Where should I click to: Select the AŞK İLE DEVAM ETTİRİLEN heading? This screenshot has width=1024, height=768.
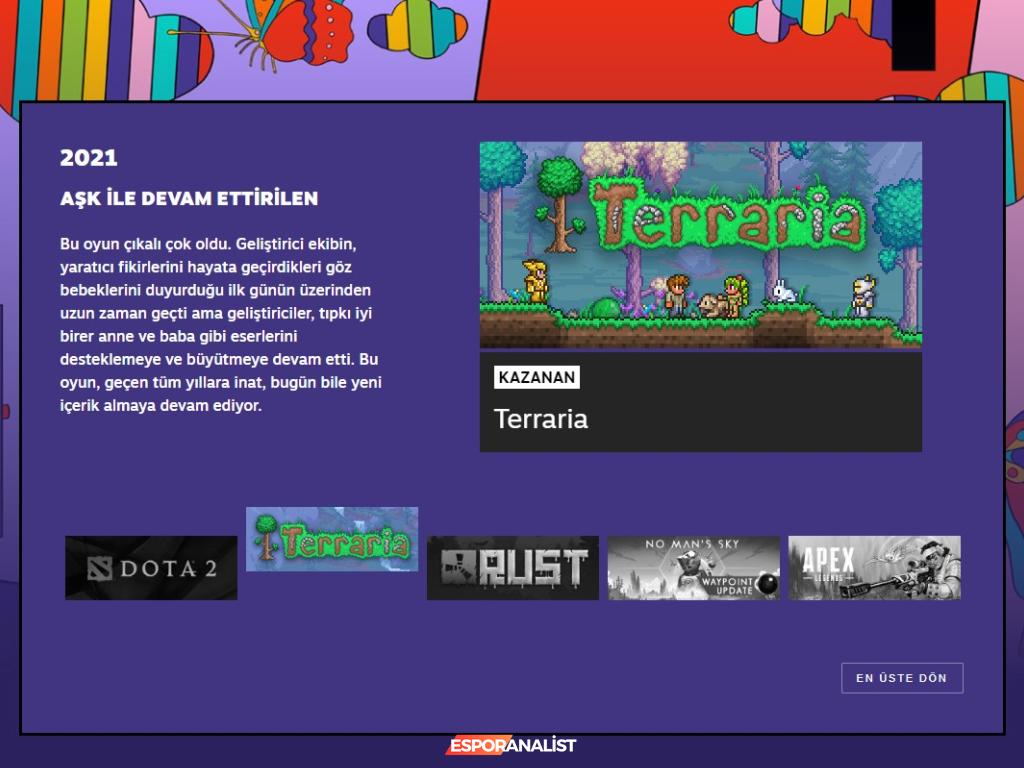pyautogui.click(x=189, y=198)
